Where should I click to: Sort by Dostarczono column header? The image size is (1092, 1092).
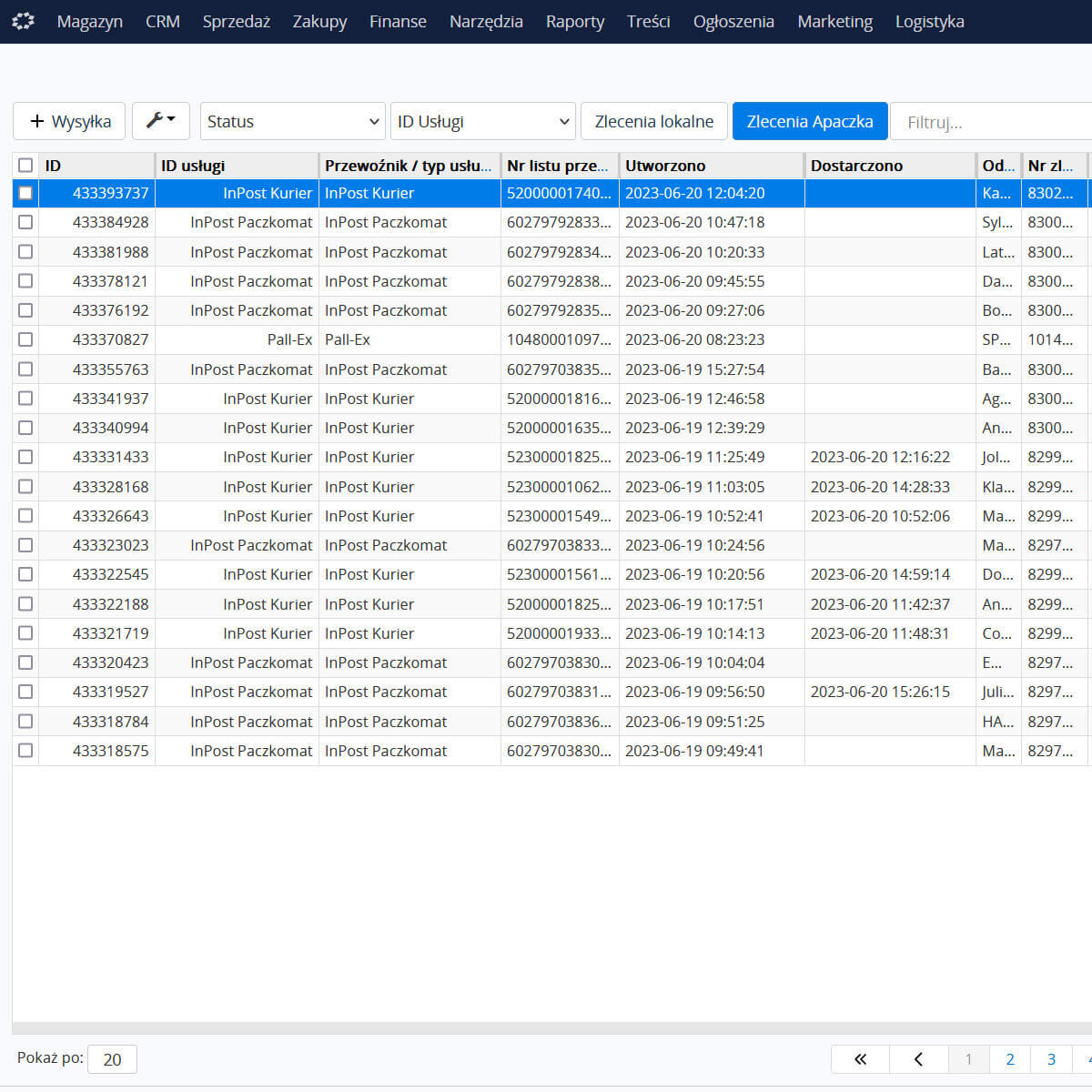(890, 166)
